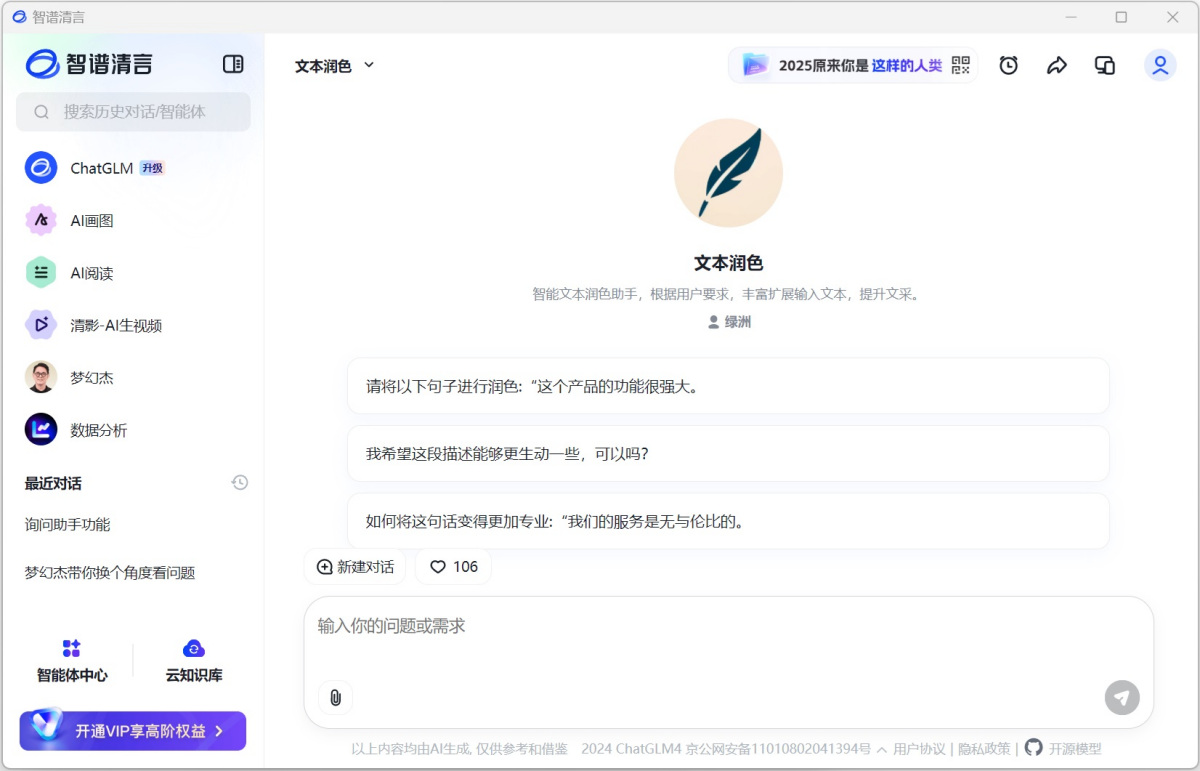Open the alarm clock icon in header

point(1009,65)
